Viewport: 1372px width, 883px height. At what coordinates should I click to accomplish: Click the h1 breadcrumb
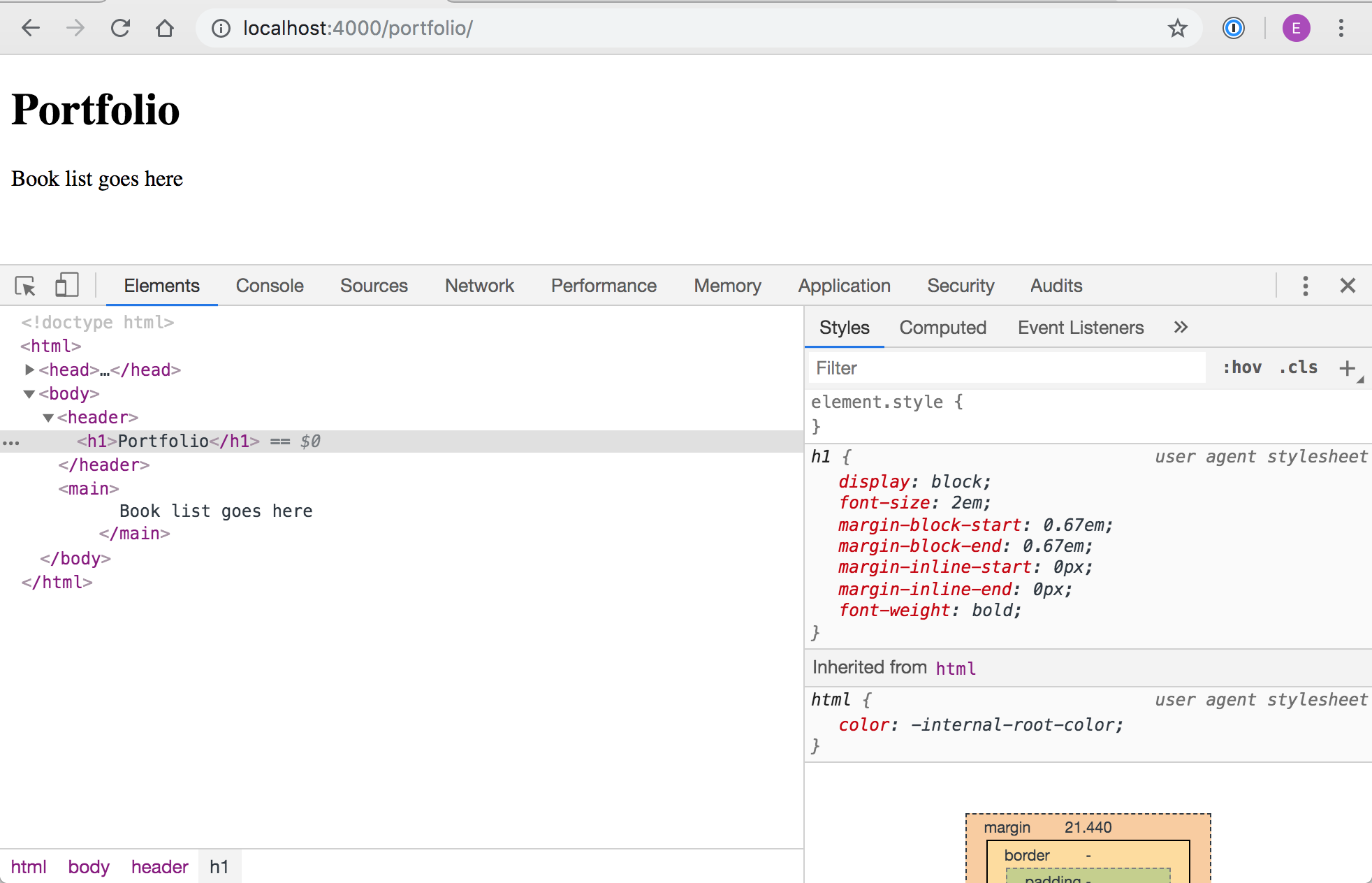coord(219,867)
